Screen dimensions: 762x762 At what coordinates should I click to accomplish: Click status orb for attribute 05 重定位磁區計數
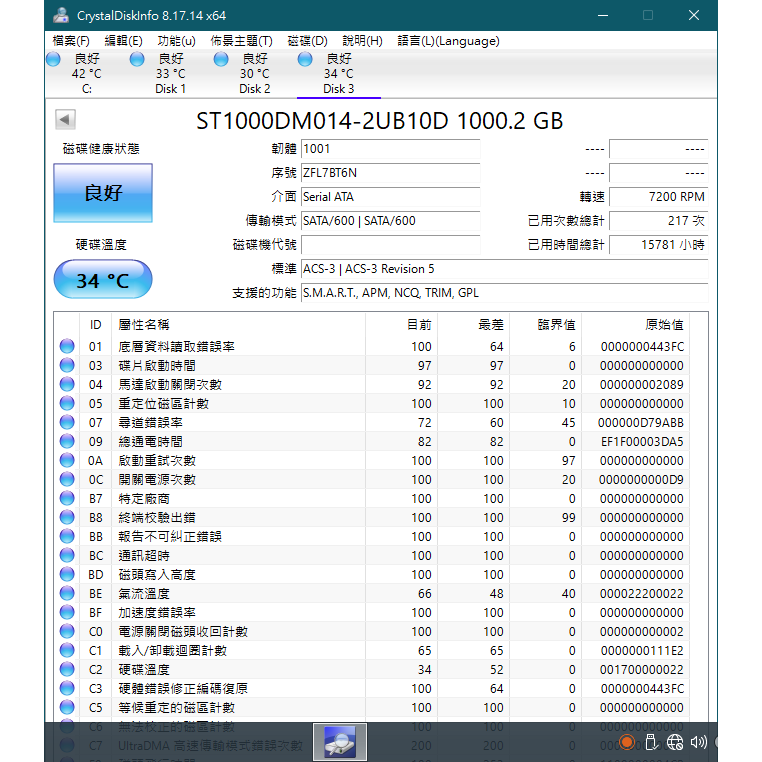click(x=67, y=403)
